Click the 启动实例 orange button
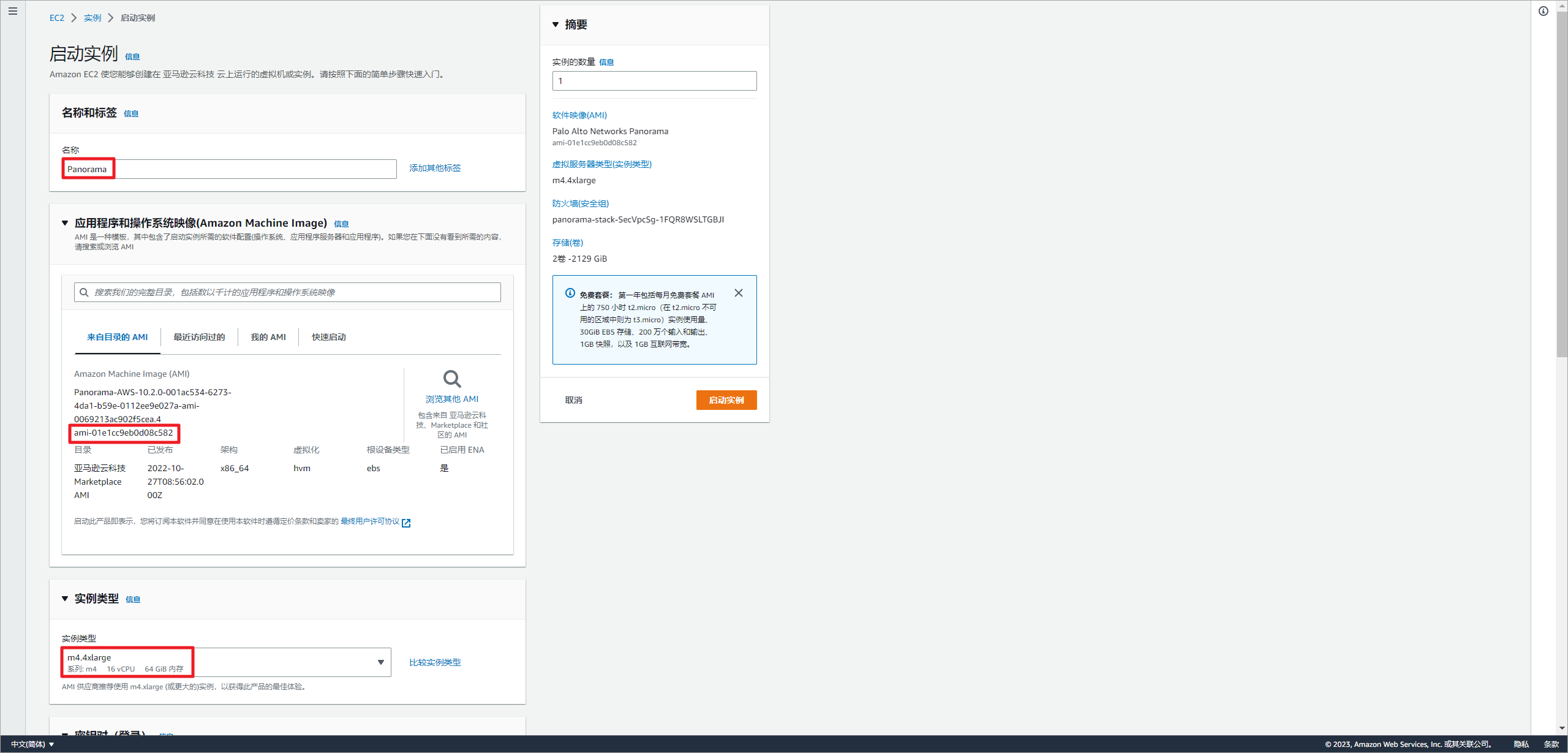The image size is (1568, 753). pyautogui.click(x=726, y=400)
